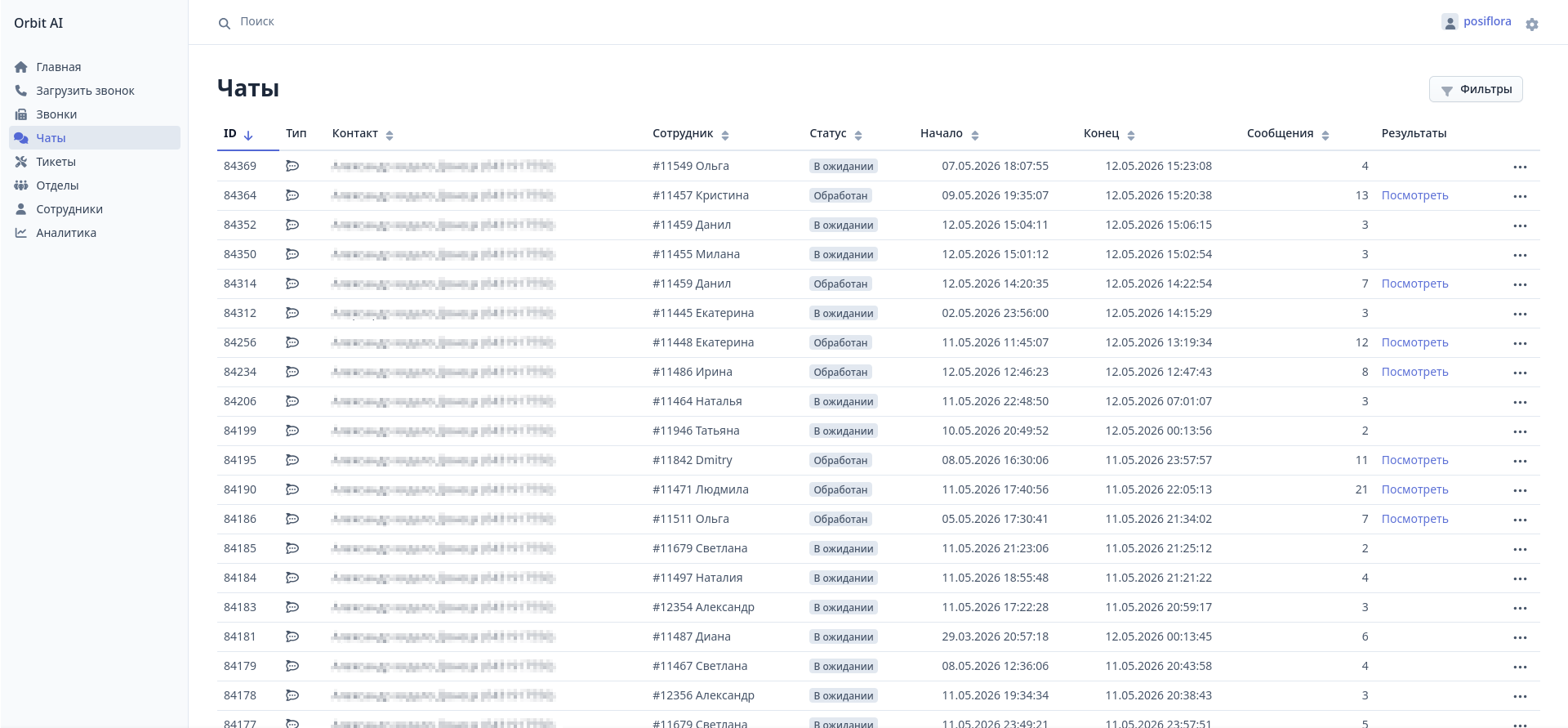Click chat type icon in row 84364

pos(292,195)
